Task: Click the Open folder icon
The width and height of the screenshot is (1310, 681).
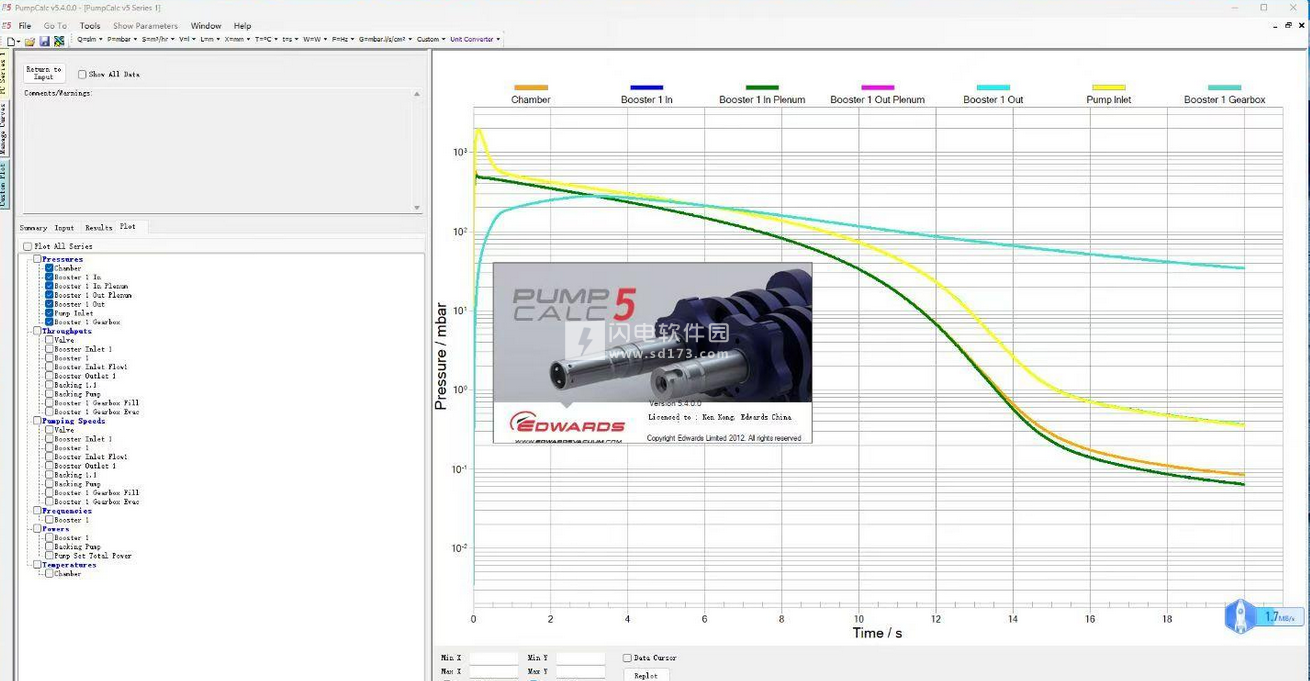Action: pos(30,41)
